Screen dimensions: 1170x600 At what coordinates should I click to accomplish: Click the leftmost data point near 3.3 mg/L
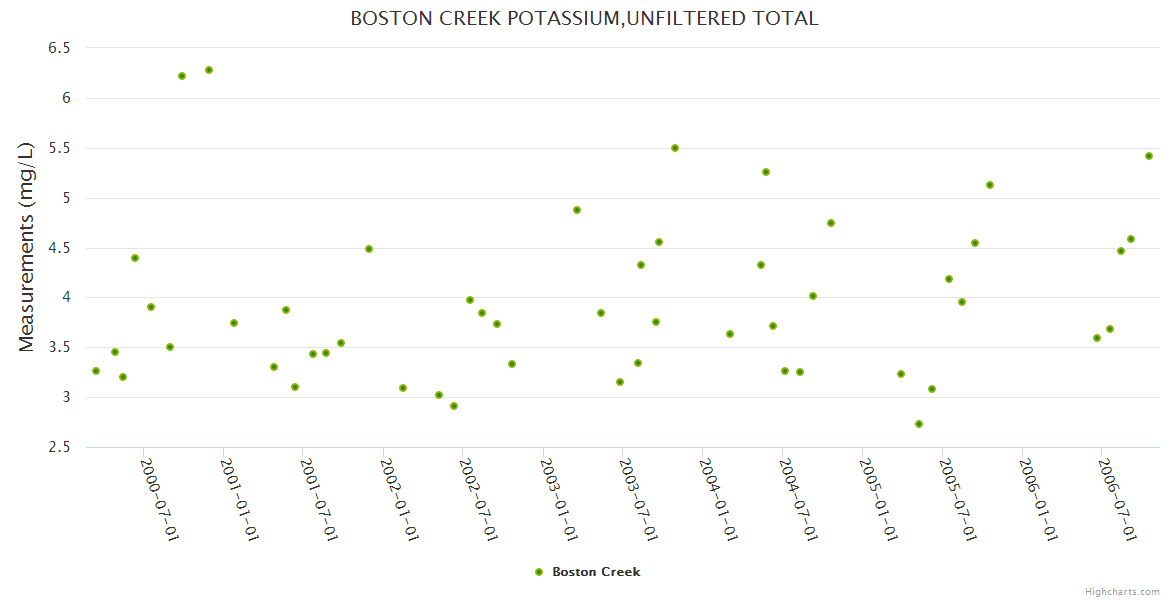96,371
